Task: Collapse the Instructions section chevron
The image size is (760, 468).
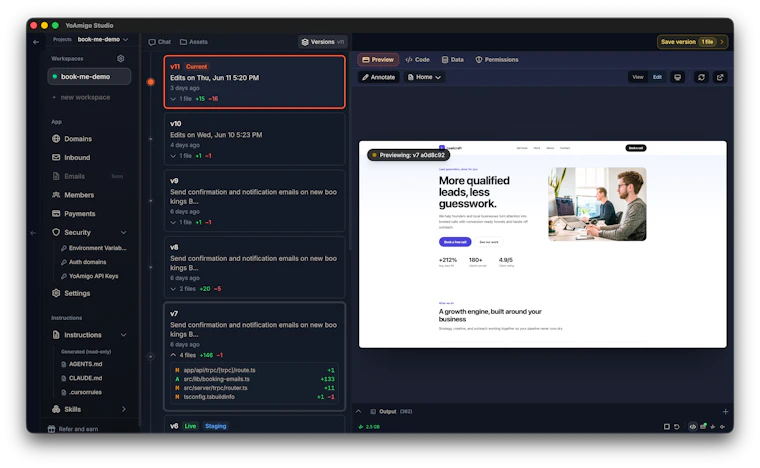Action: tap(124, 335)
